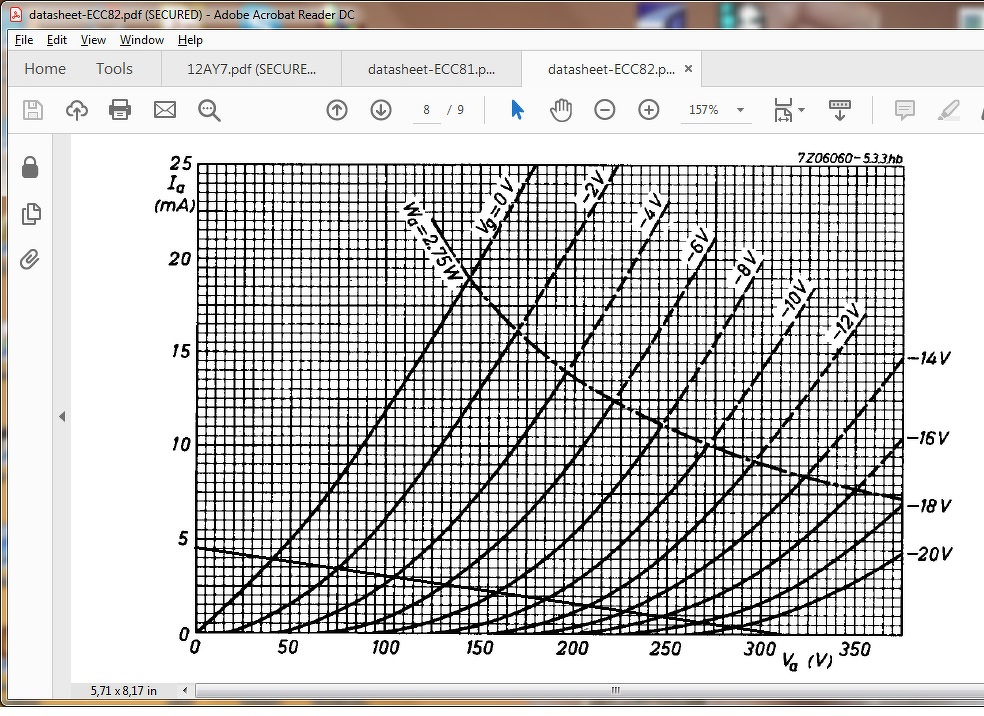The width and height of the screenshot is (984, 716).
Task: Activate the Hand pan tool
Action: 561,110
